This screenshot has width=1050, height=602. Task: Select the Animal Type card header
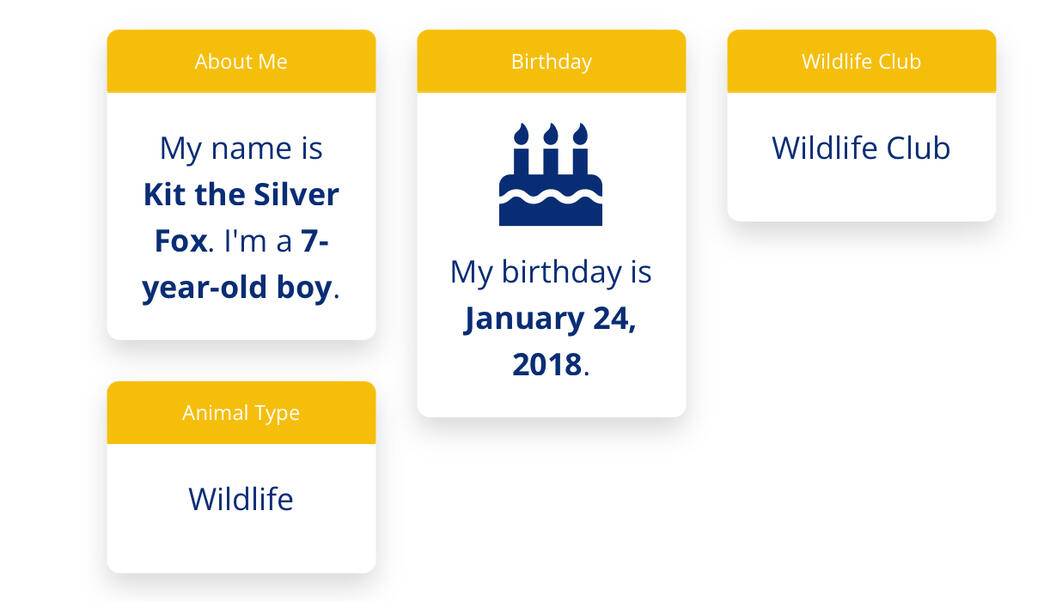click(x=241, y=413)
